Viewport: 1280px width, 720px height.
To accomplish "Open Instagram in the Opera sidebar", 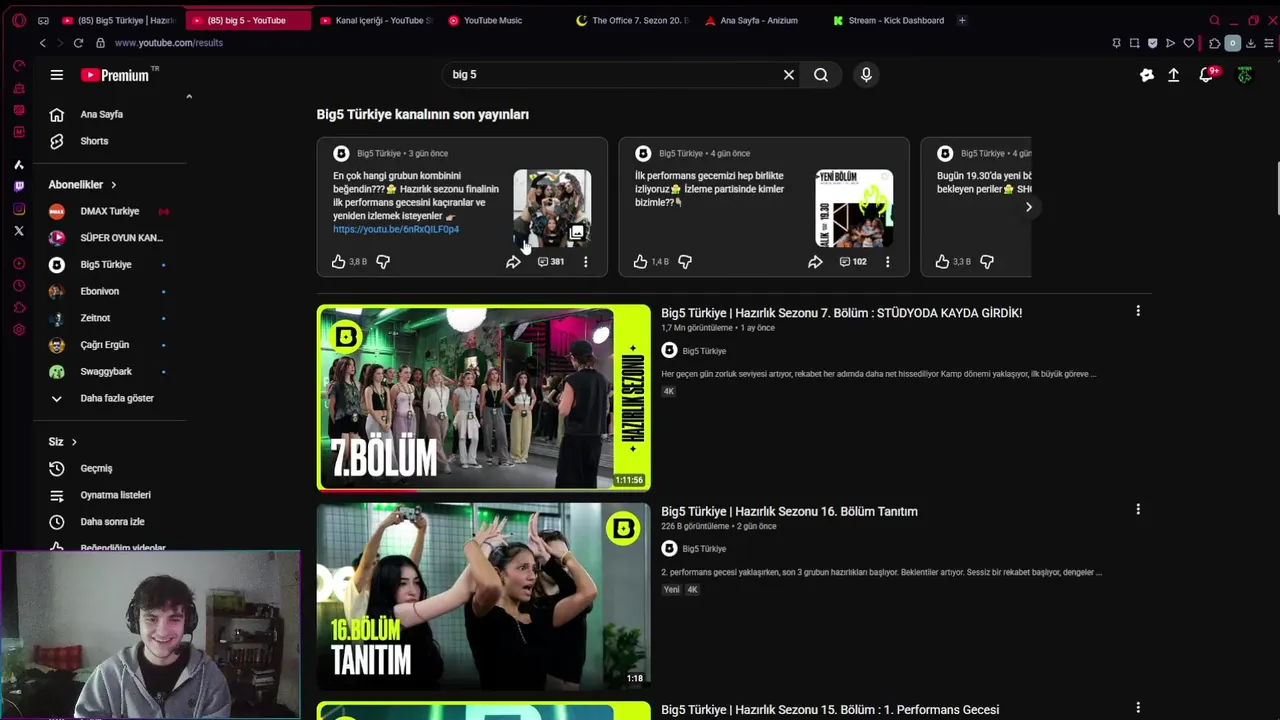I will click(x=19, y=209).
